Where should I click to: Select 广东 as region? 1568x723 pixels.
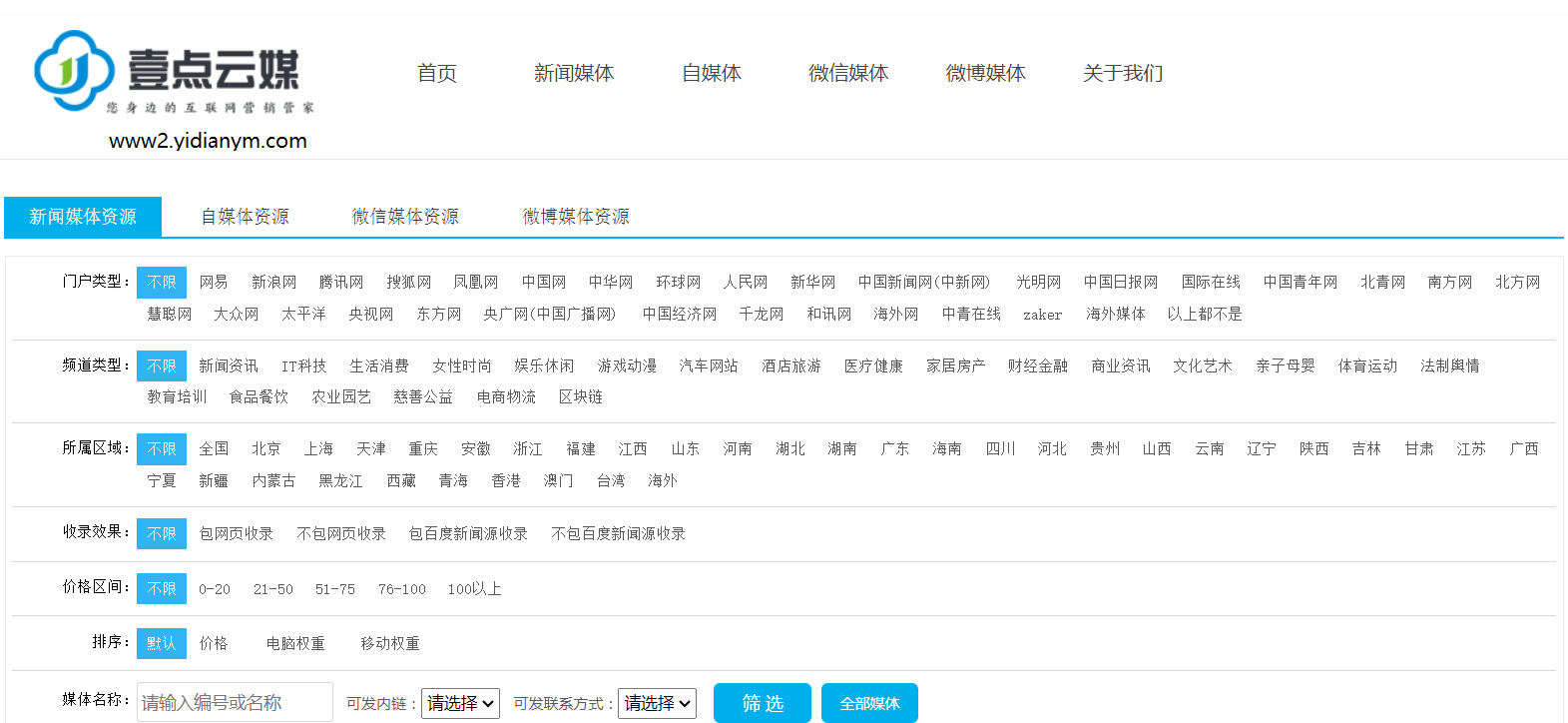click(894, 449)
